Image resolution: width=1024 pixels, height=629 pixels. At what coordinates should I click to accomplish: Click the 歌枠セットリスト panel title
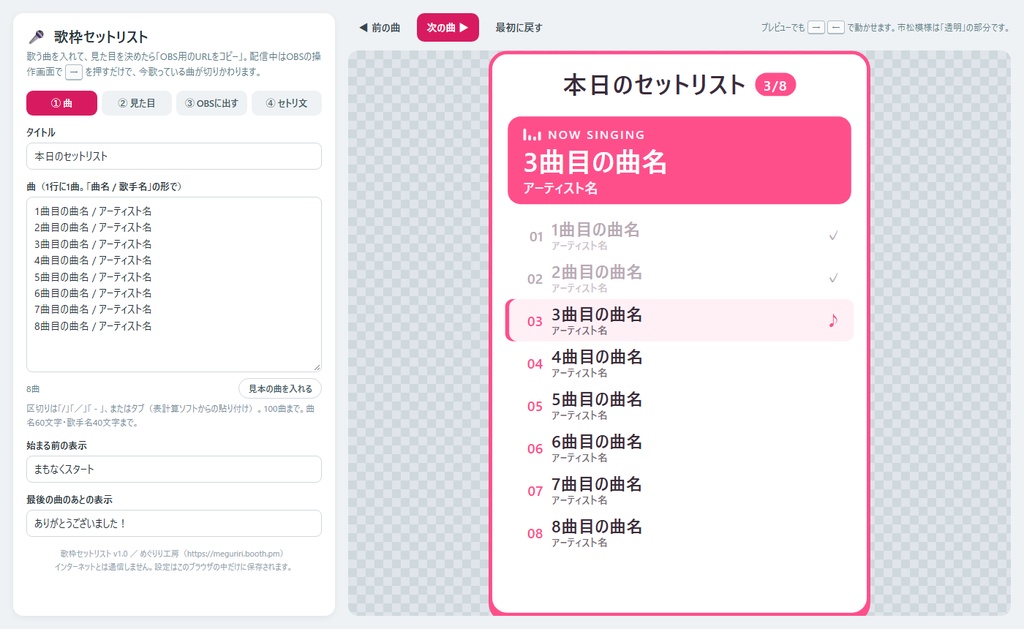[x=101, y=37]
